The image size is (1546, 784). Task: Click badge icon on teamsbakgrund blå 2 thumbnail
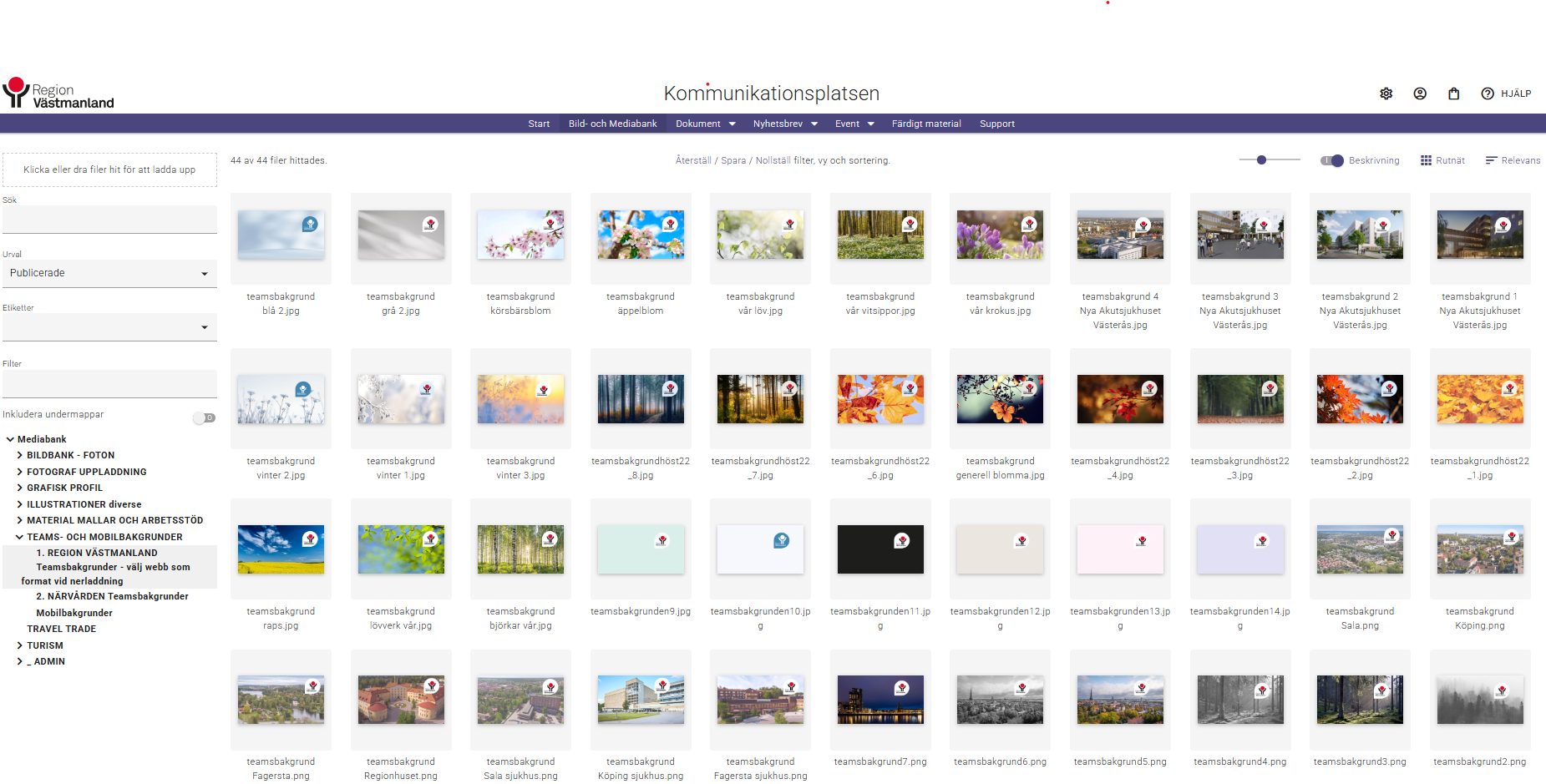pyautogui.click(x=310, y=224)
